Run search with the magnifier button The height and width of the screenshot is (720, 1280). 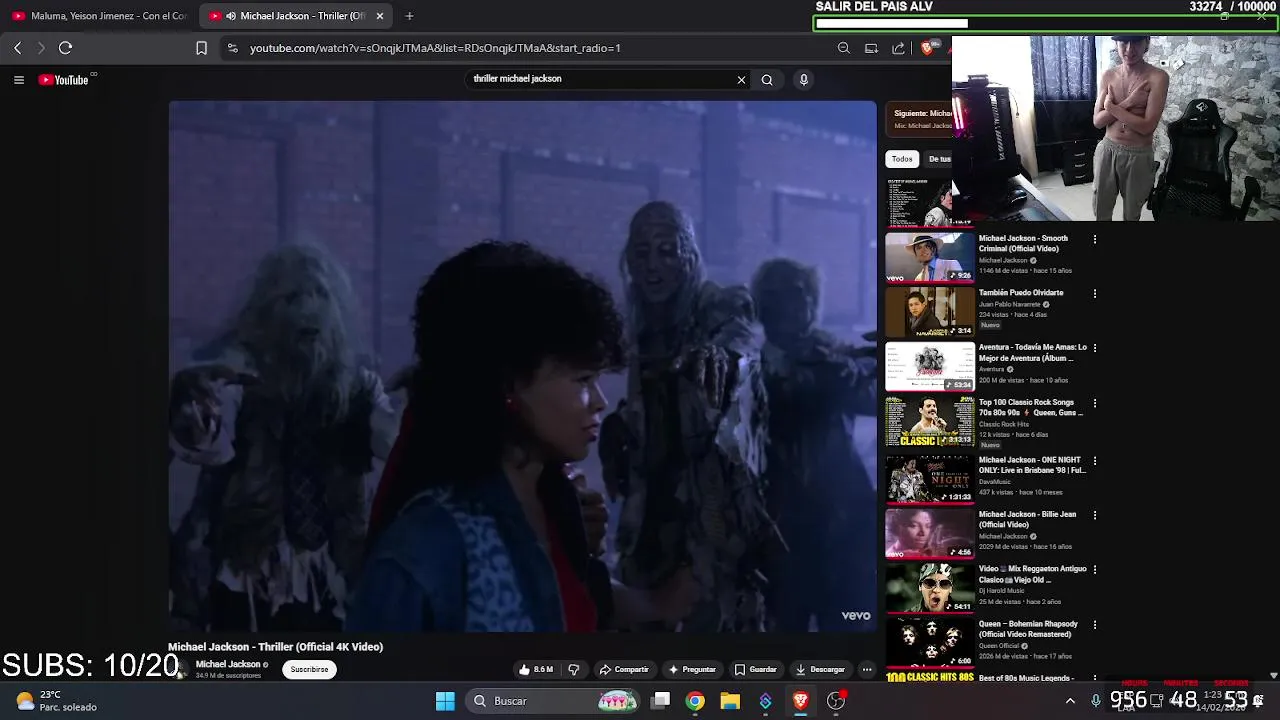click(x=767, y=80)
